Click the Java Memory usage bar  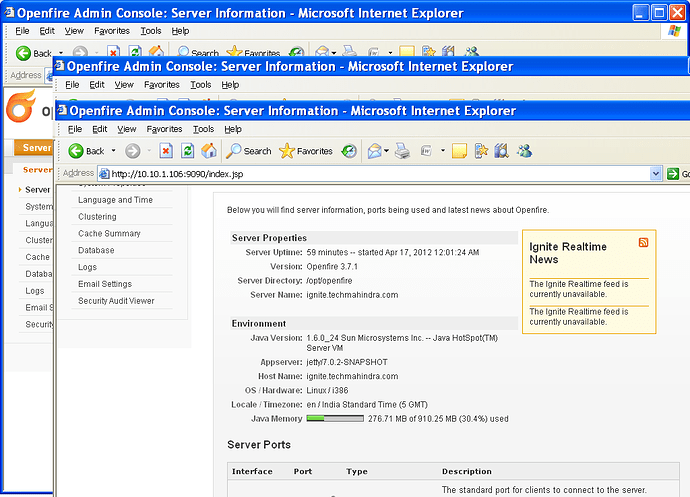335,419
